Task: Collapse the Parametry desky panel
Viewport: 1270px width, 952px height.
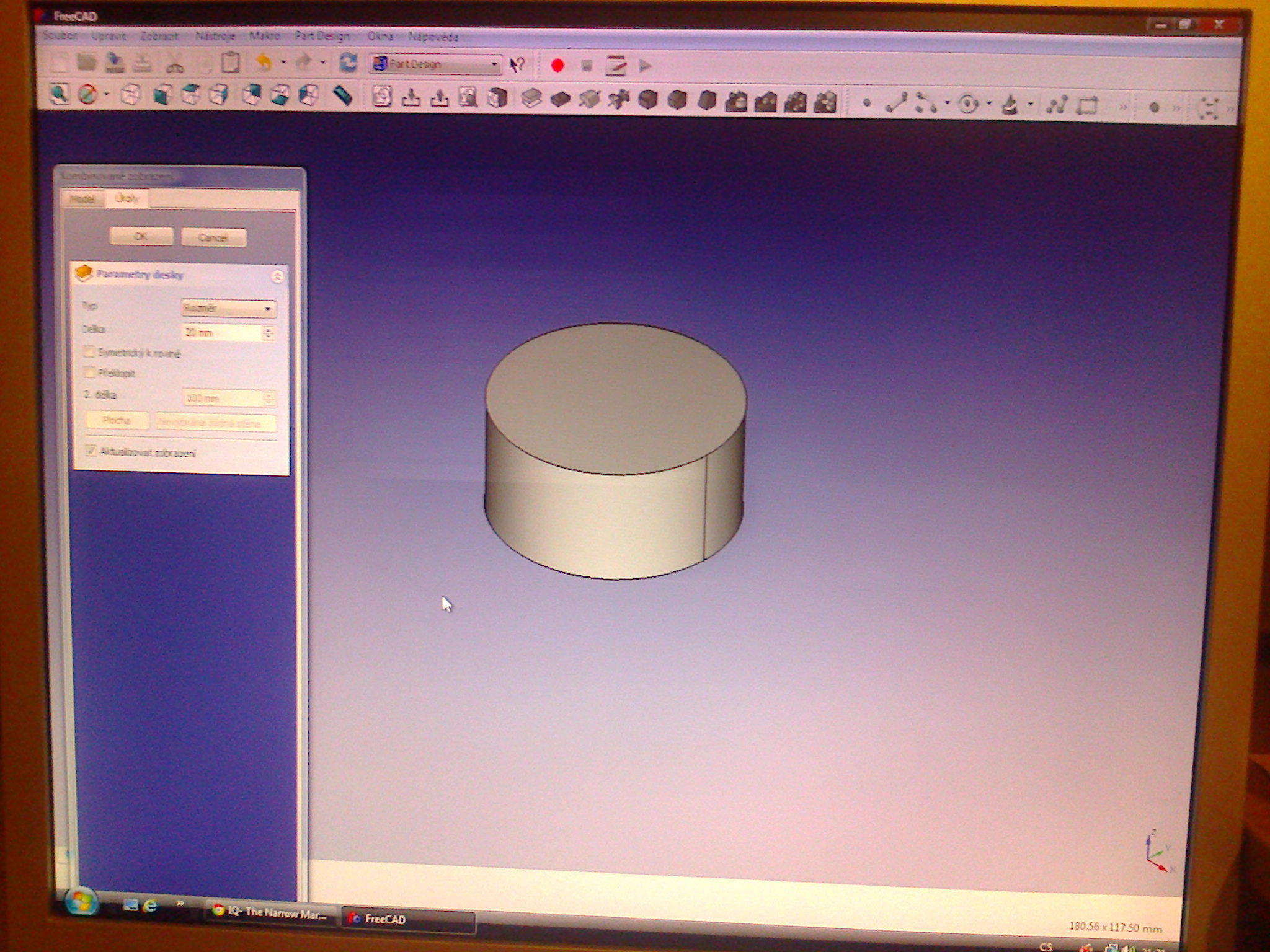Action: [x=277, y=276]
